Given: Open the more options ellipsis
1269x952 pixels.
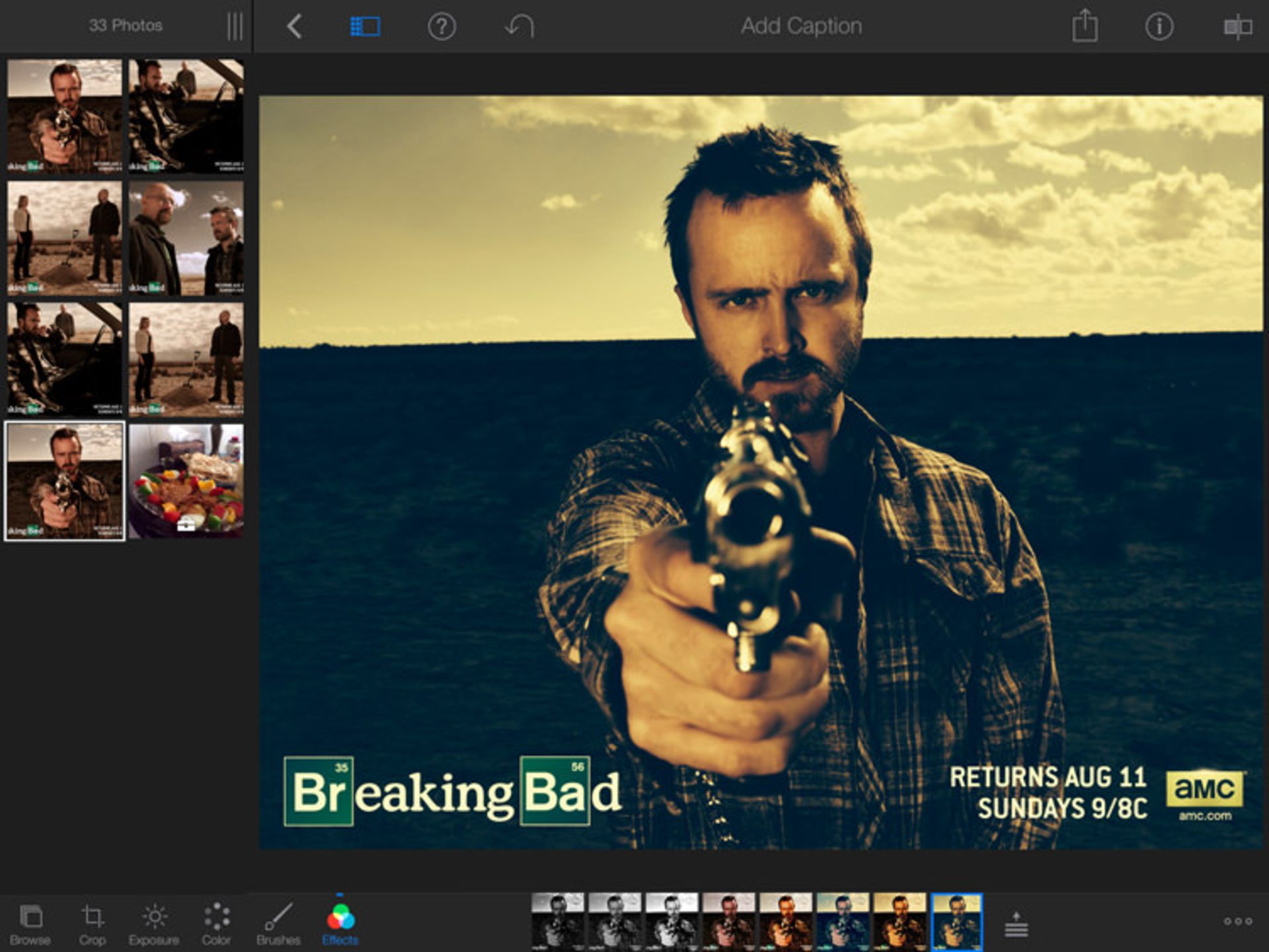Looking at the screenshot, I should [1237, 921].
